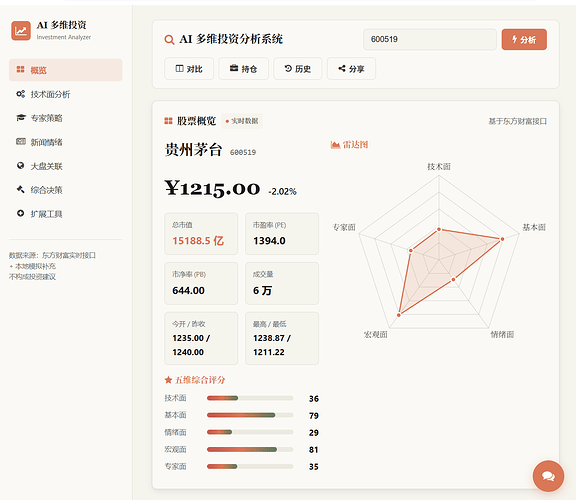Click the star icon beside 五维综合评分

[x=168, y=380]
